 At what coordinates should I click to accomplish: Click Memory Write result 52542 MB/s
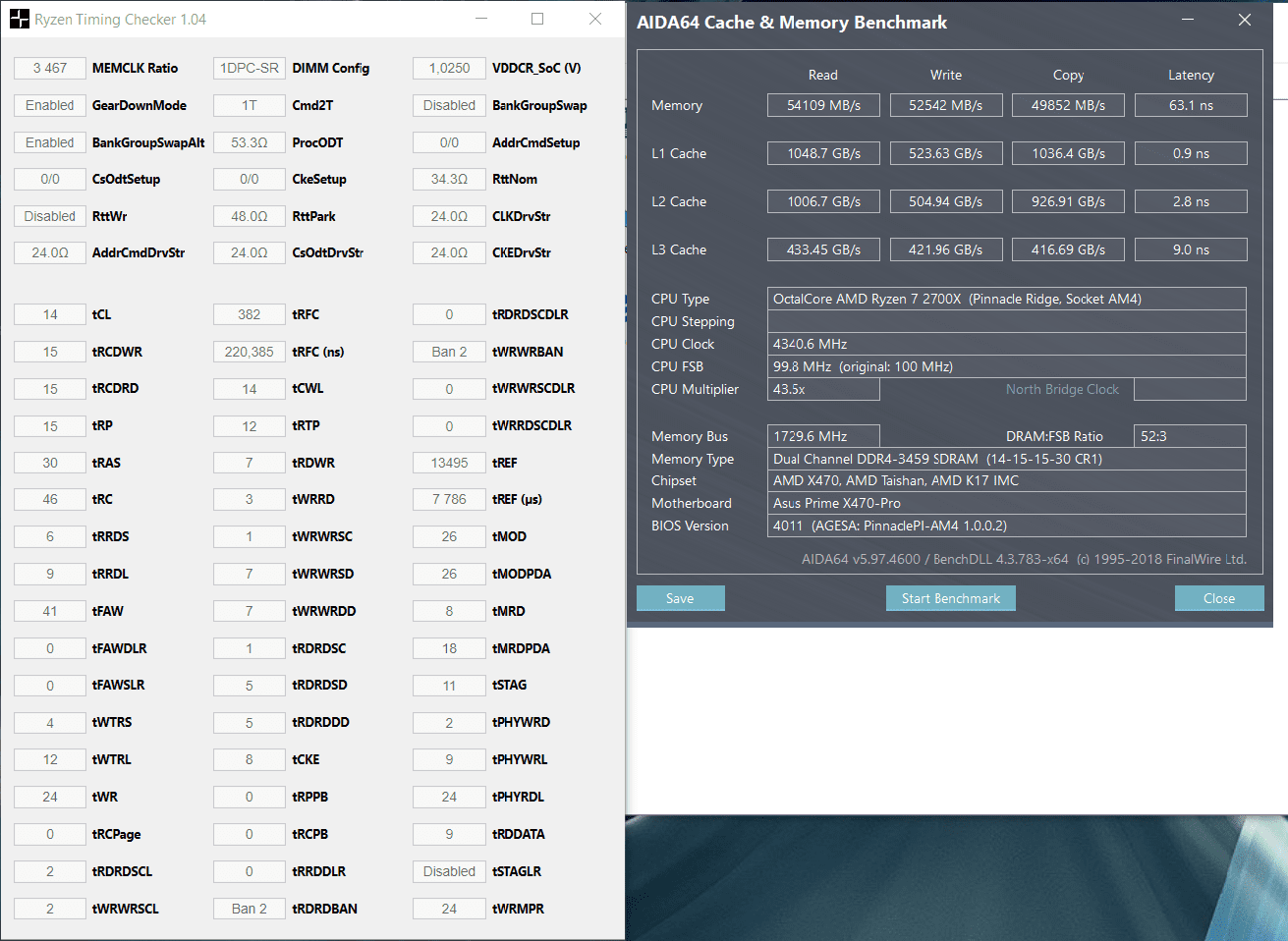946,105
